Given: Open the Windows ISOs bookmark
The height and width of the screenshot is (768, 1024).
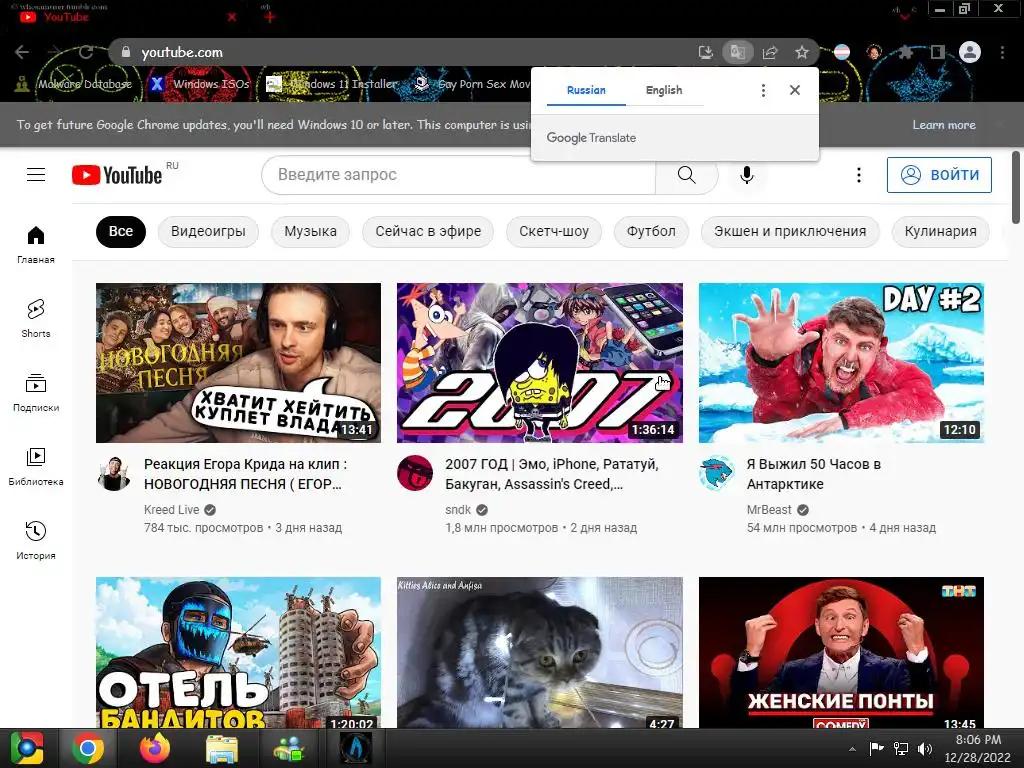Looking at the screenshot, I should (200, 84).
